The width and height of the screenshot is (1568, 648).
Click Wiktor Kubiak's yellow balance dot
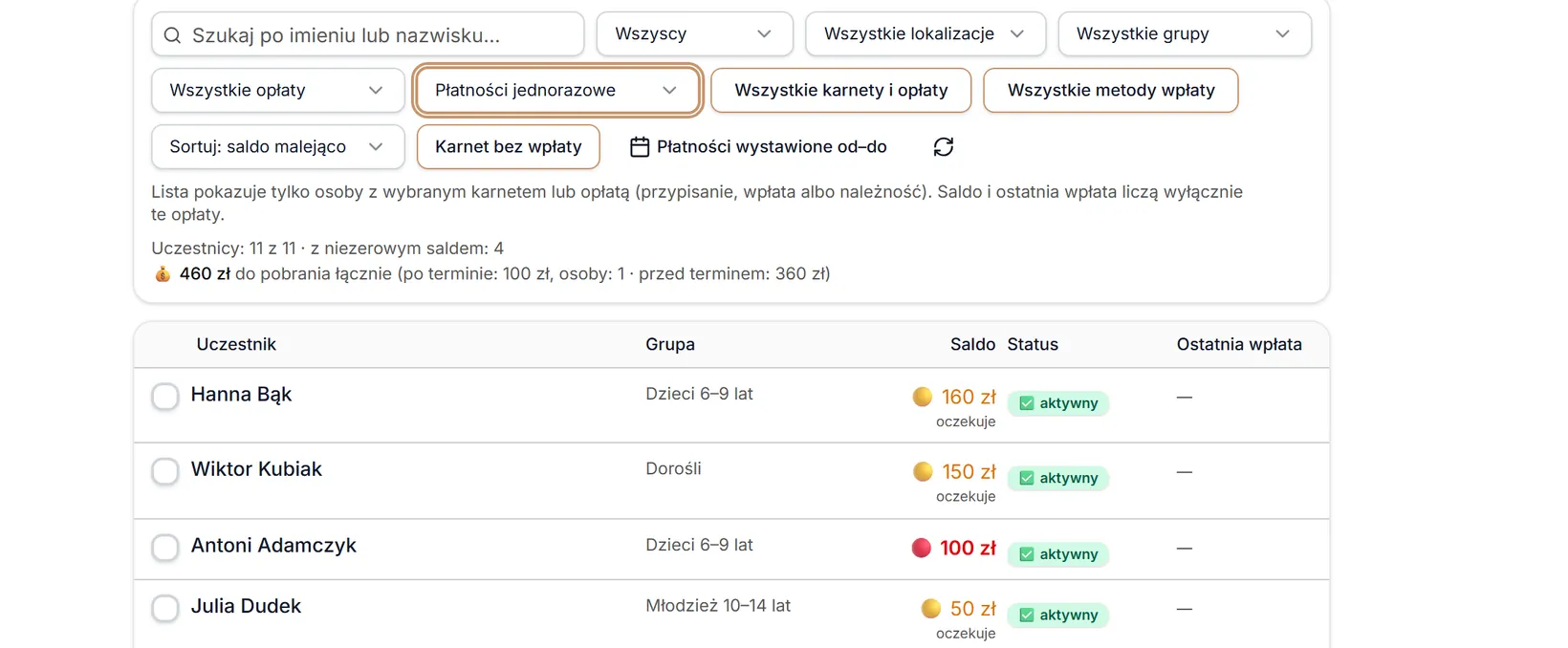(923, 471)
